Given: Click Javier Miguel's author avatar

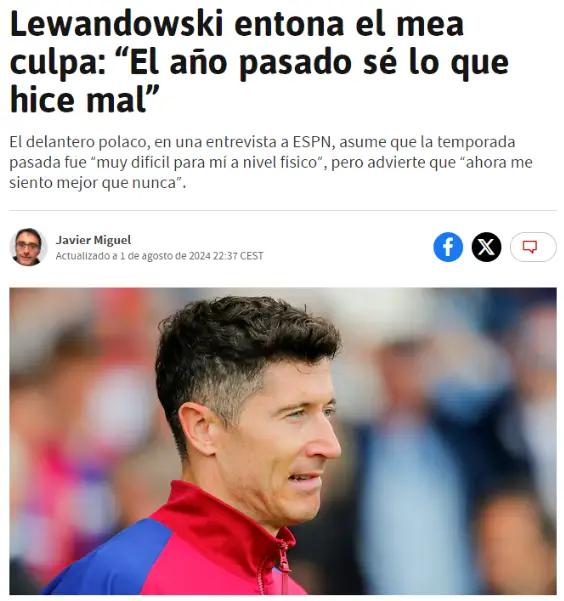Looking at the screenshot, I should 28,247.
